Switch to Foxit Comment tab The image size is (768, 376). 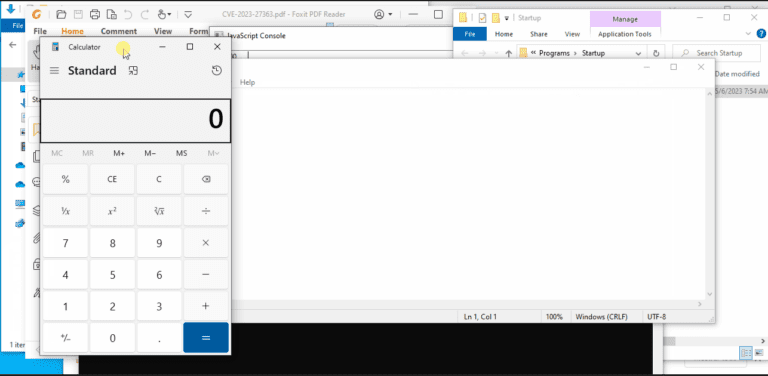pyautogui.click(x=119, y=31)
